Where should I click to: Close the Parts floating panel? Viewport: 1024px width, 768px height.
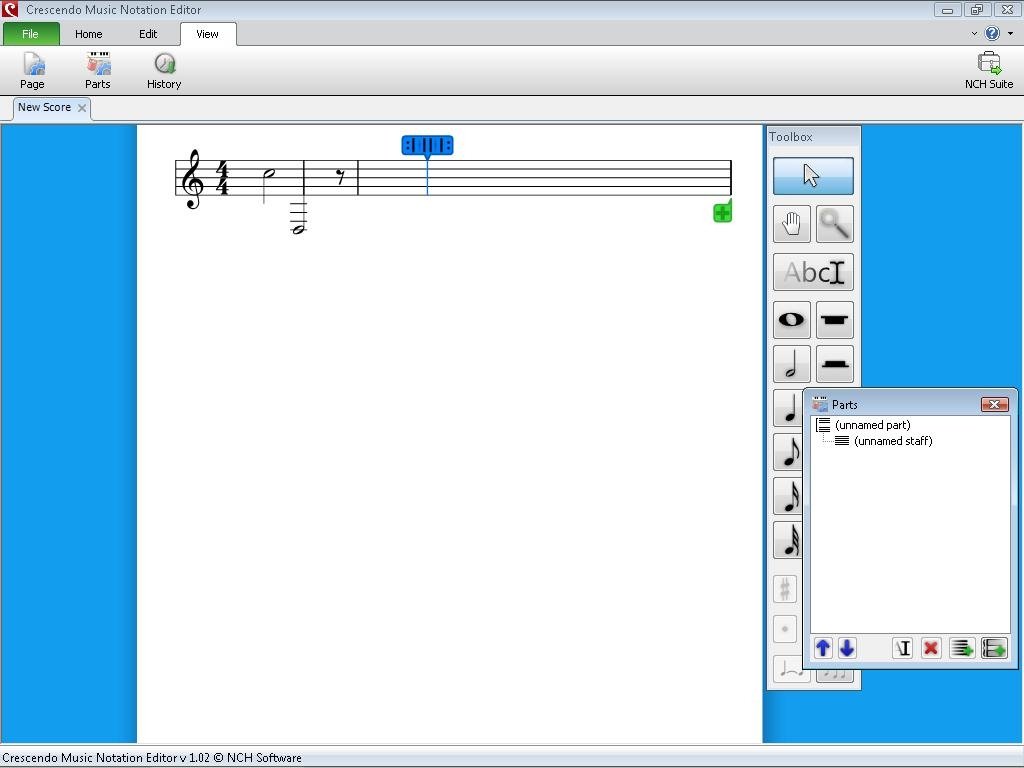point(995,404)
